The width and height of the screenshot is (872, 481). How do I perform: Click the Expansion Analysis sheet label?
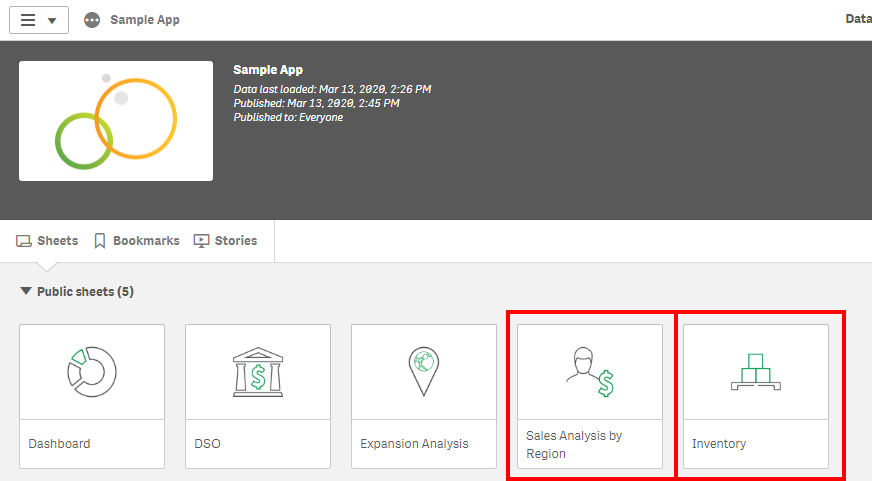click(x=414, y=444)
